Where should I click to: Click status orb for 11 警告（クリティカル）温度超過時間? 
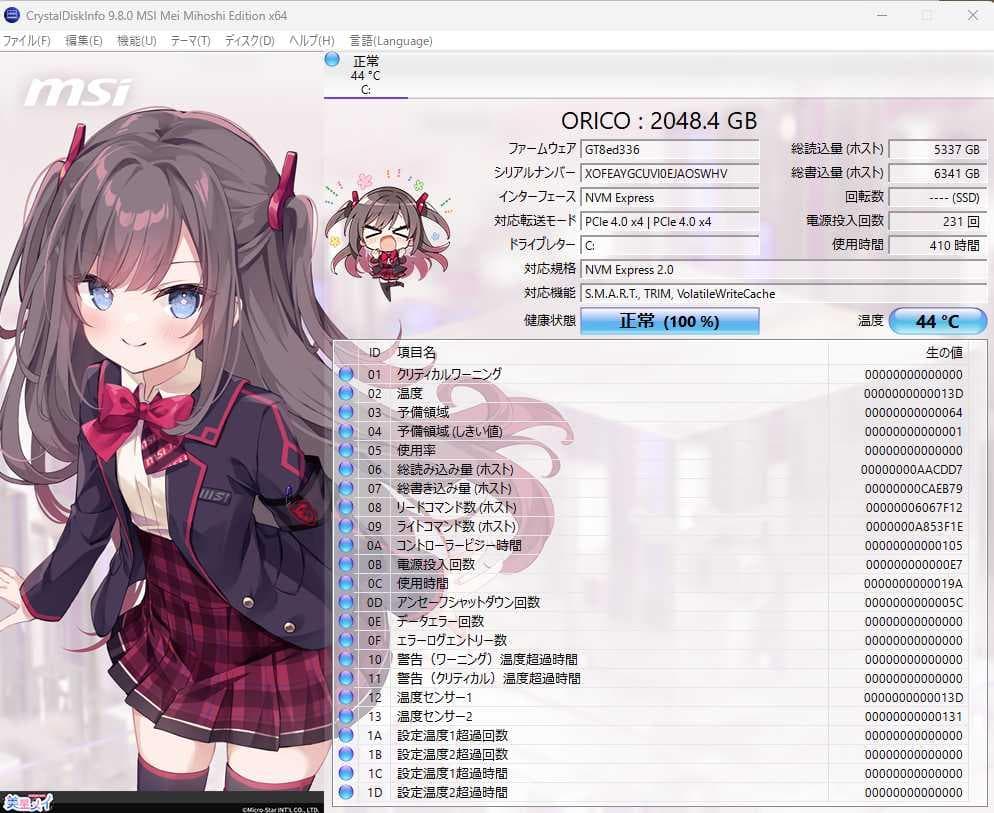pos(346,679)
